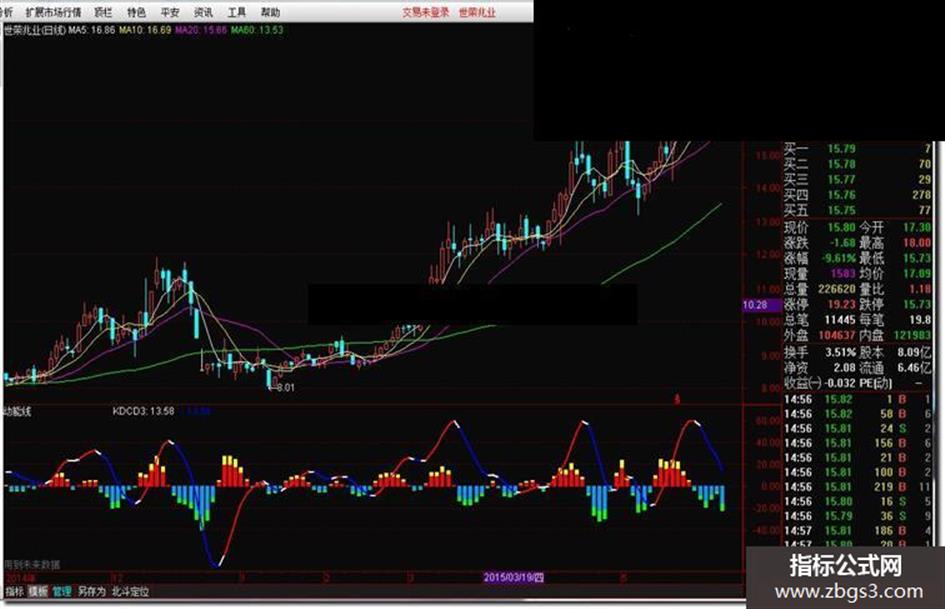Screen dimensions: 945x609
Task: Click the 买二 price 15.78 row
Action: click(x=857, y=164)
